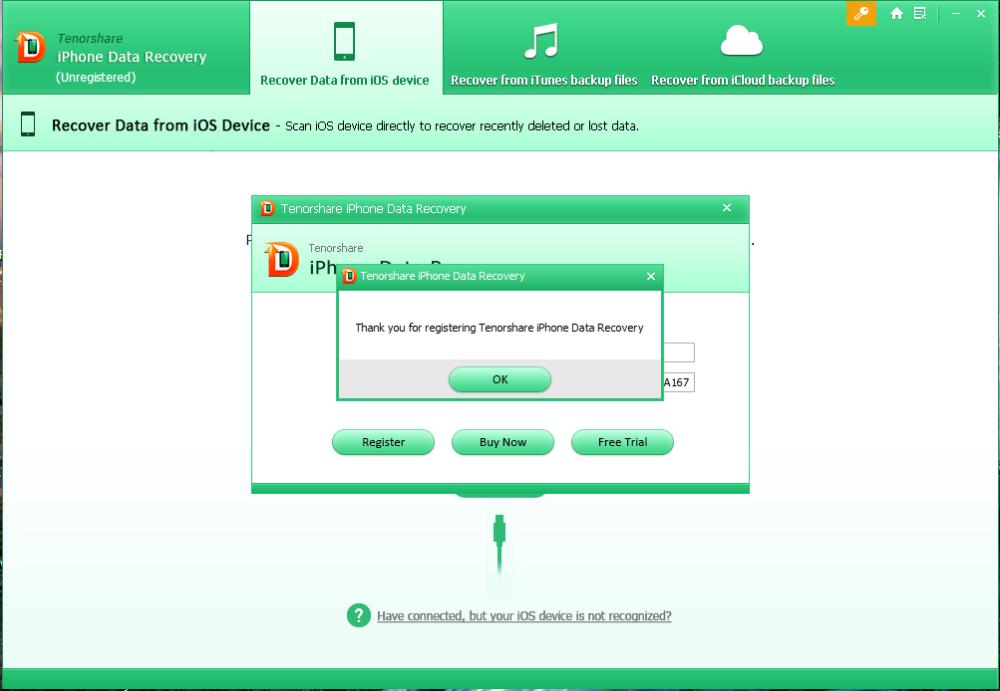Click the Tenorshare logo in registration dialog
Viewport: 1000px width, 691px height.
282,259
